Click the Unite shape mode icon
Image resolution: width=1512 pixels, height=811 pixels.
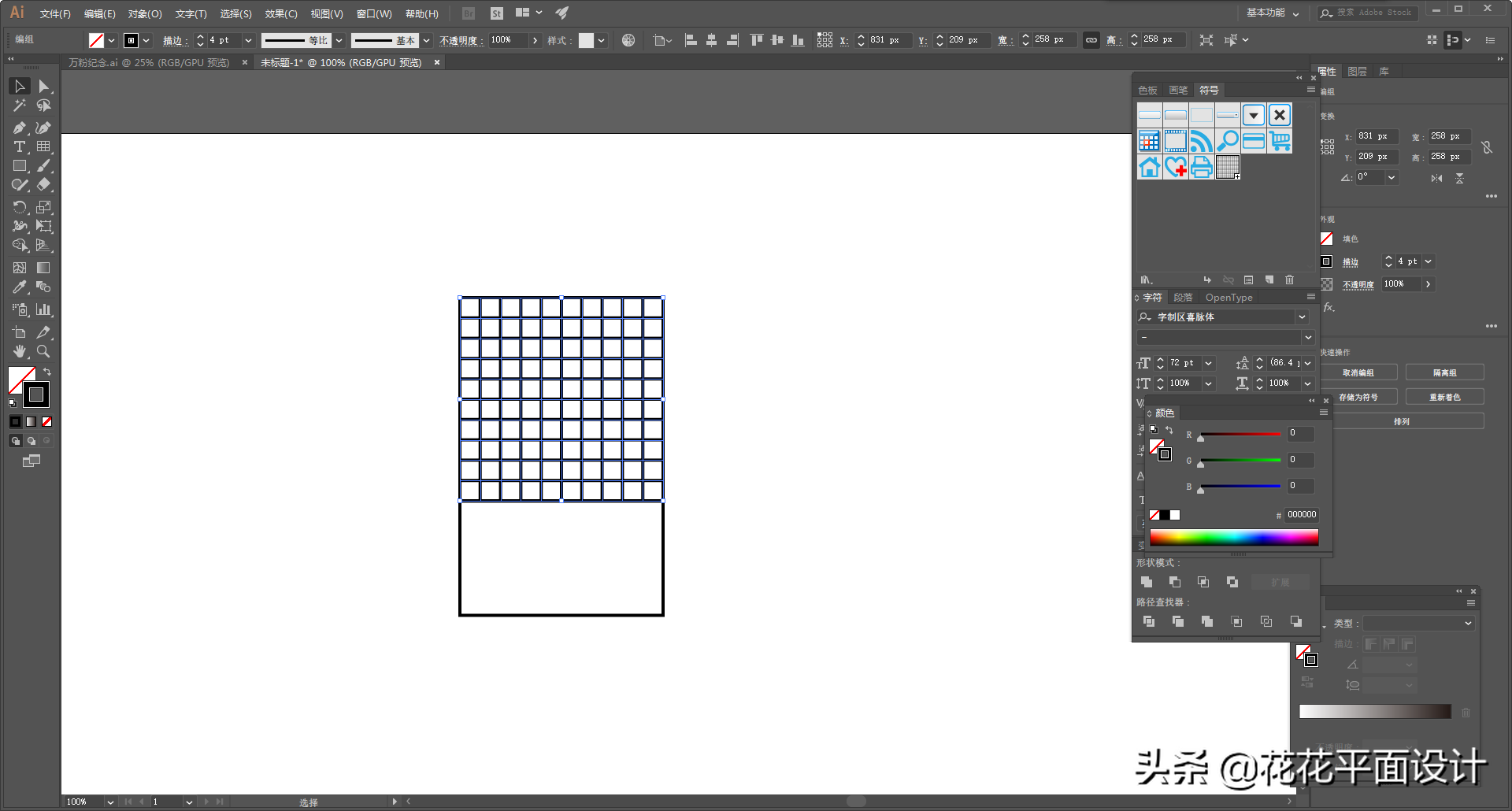[x=1147, y=582]
